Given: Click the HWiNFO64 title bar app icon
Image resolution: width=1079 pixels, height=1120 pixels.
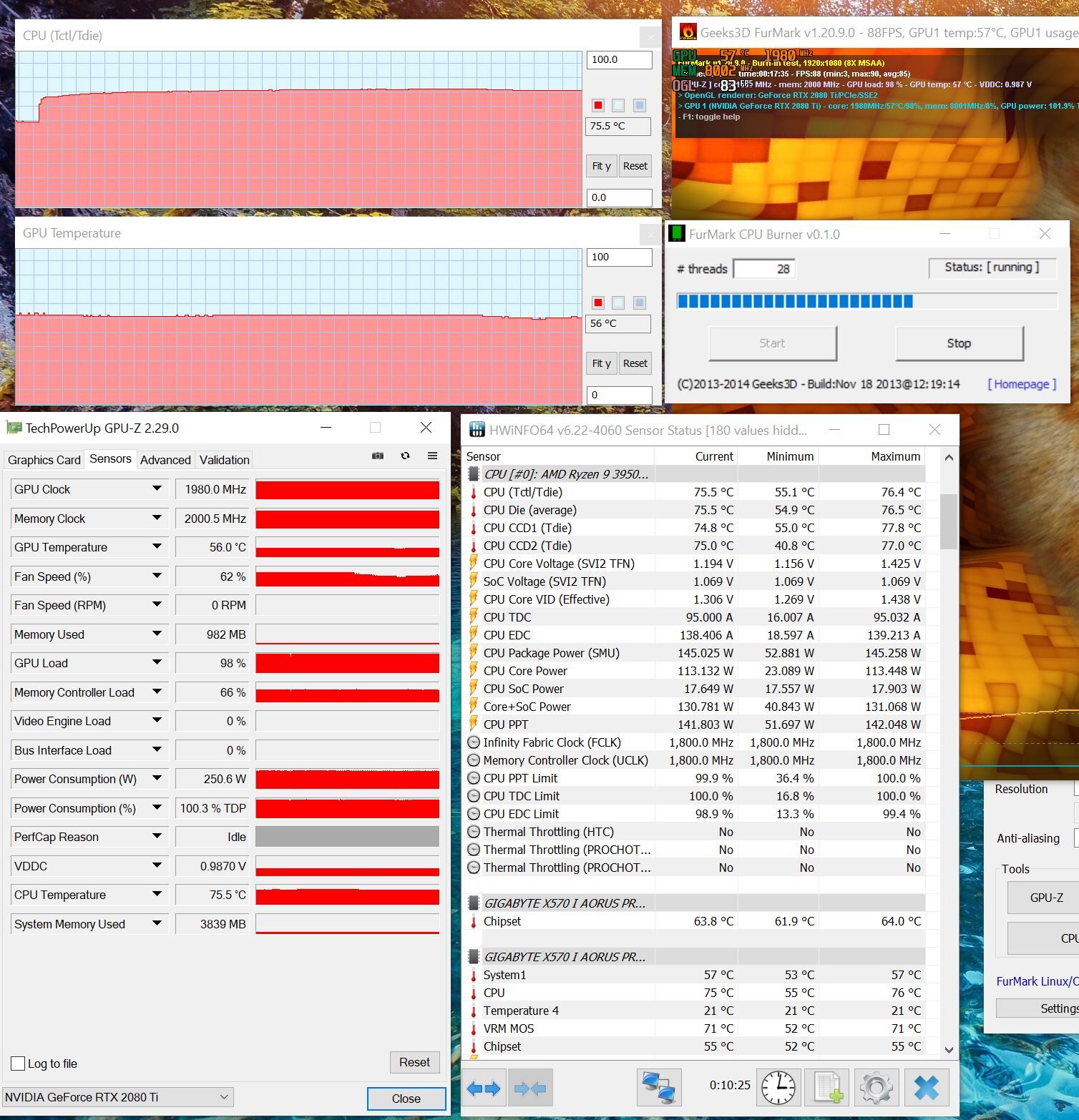Looking at the screenshot, I should 477,430.
